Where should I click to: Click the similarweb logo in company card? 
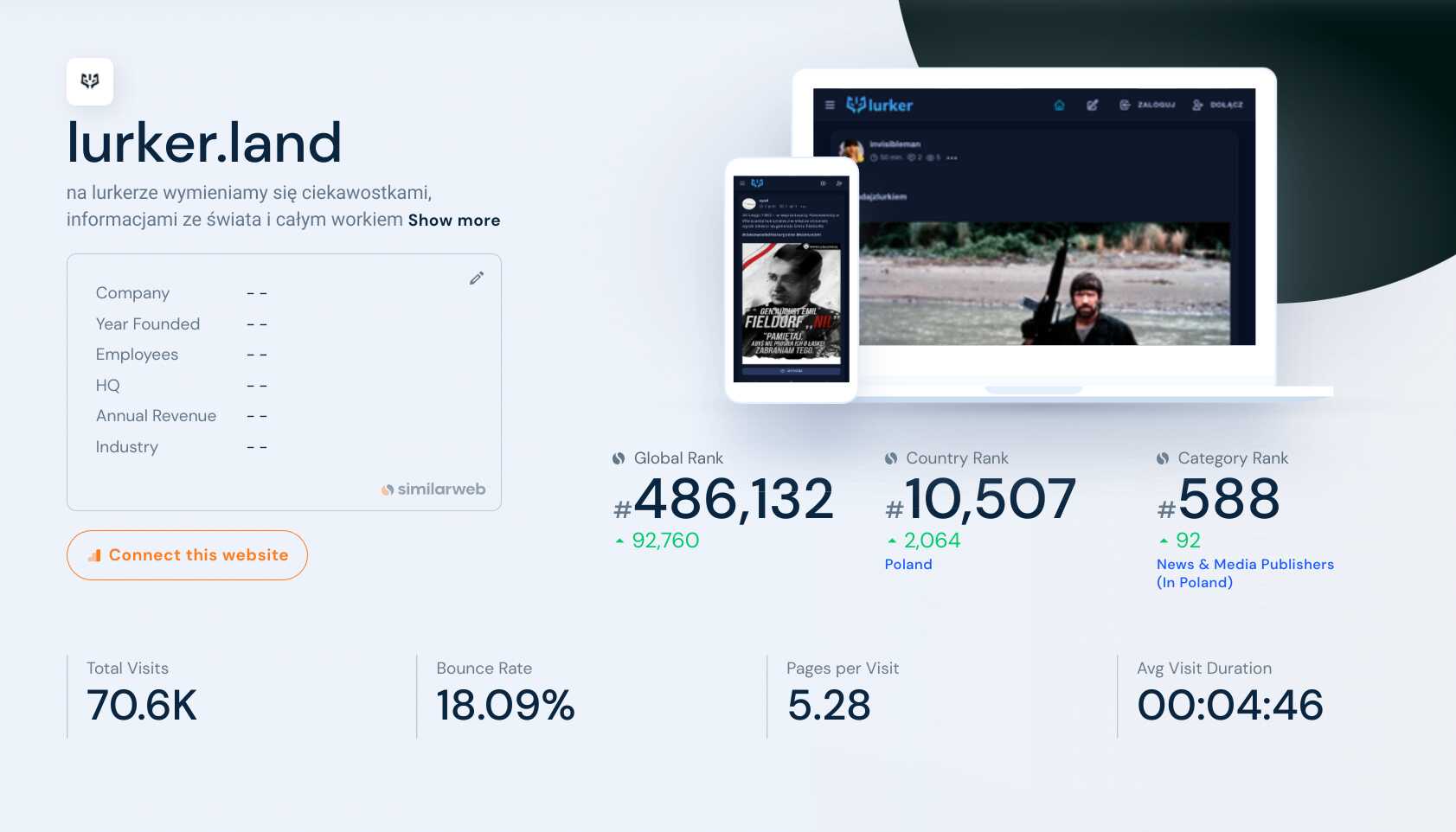coord(433,490)
